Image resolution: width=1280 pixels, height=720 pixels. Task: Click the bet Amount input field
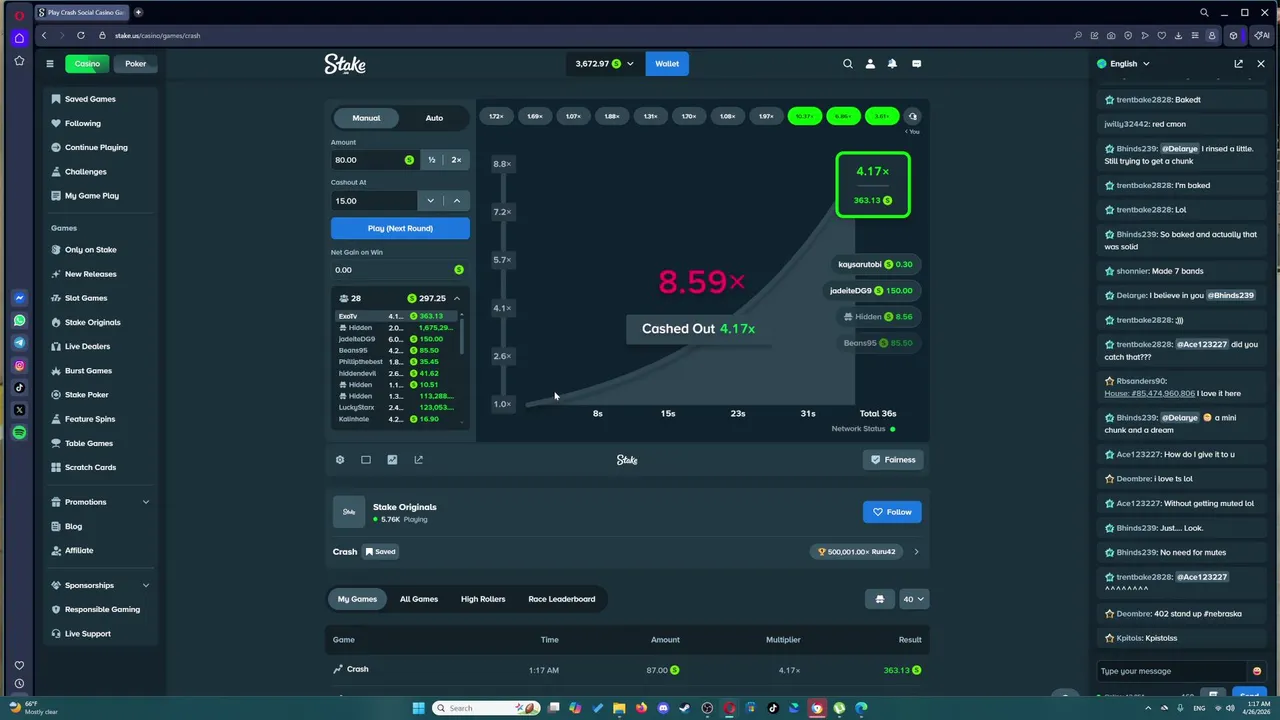(x=375, y=160)
